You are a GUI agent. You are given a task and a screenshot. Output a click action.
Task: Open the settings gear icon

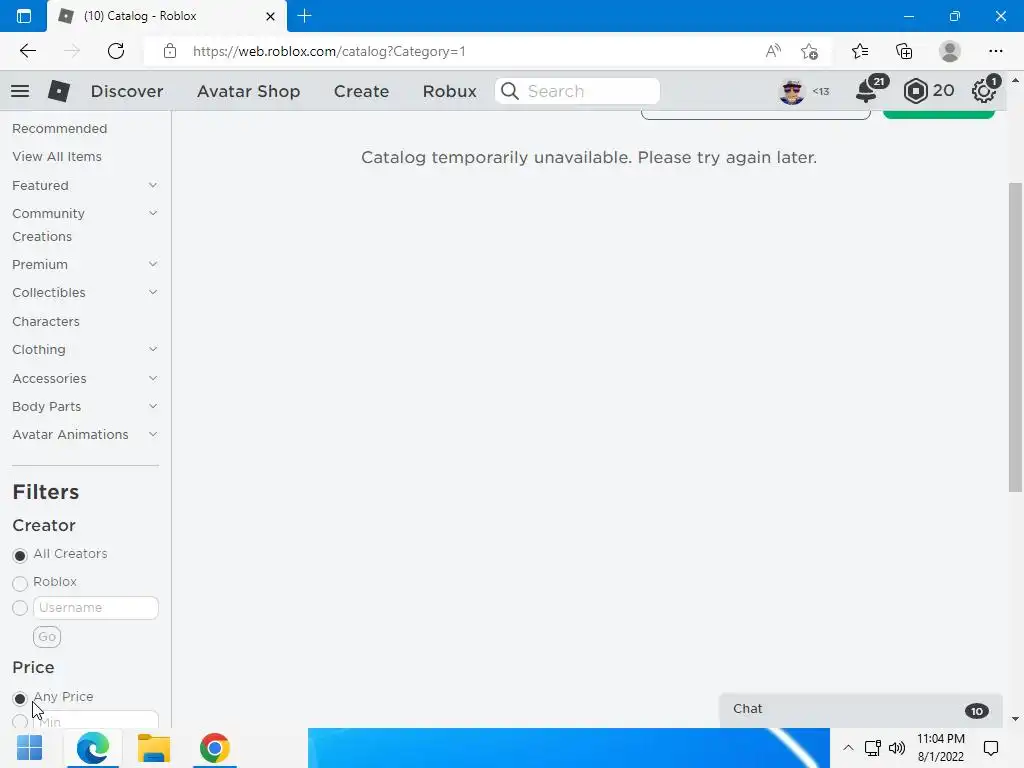[985, 90]
